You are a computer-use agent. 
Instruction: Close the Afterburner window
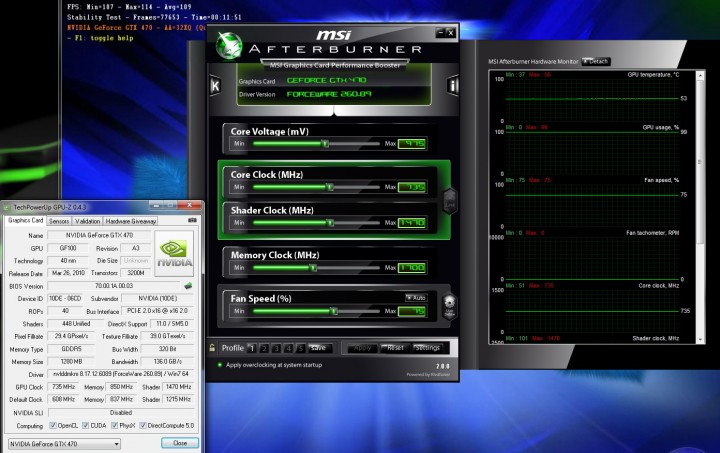click(450, 33)
